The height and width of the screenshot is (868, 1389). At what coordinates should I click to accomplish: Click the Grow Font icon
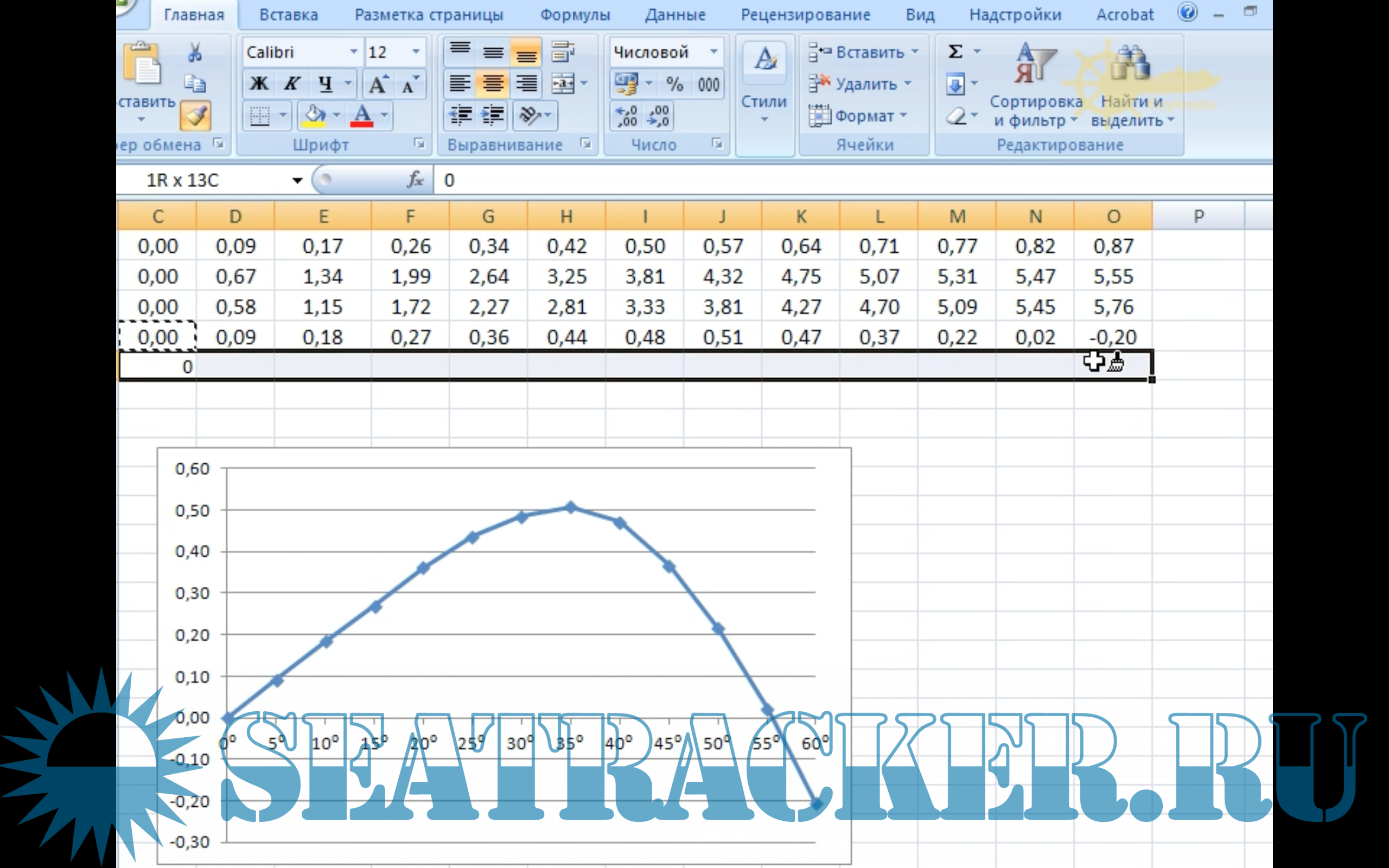378,85
